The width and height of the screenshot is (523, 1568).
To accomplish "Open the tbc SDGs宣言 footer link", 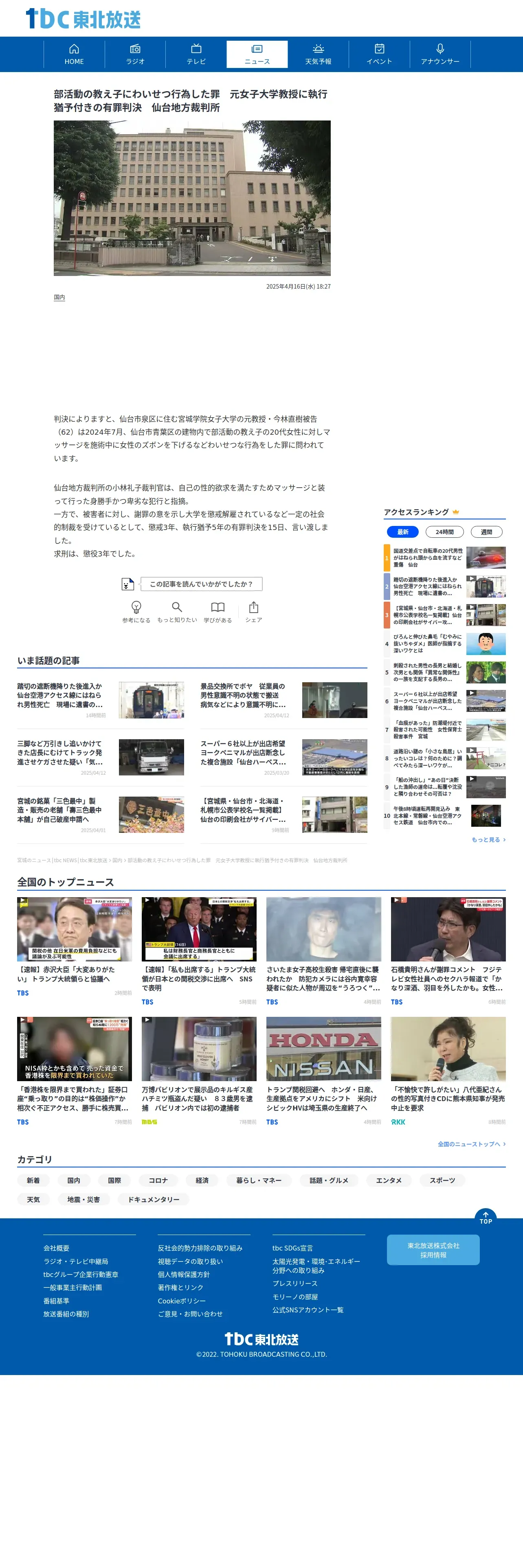I will click(x=292, y=1248).
